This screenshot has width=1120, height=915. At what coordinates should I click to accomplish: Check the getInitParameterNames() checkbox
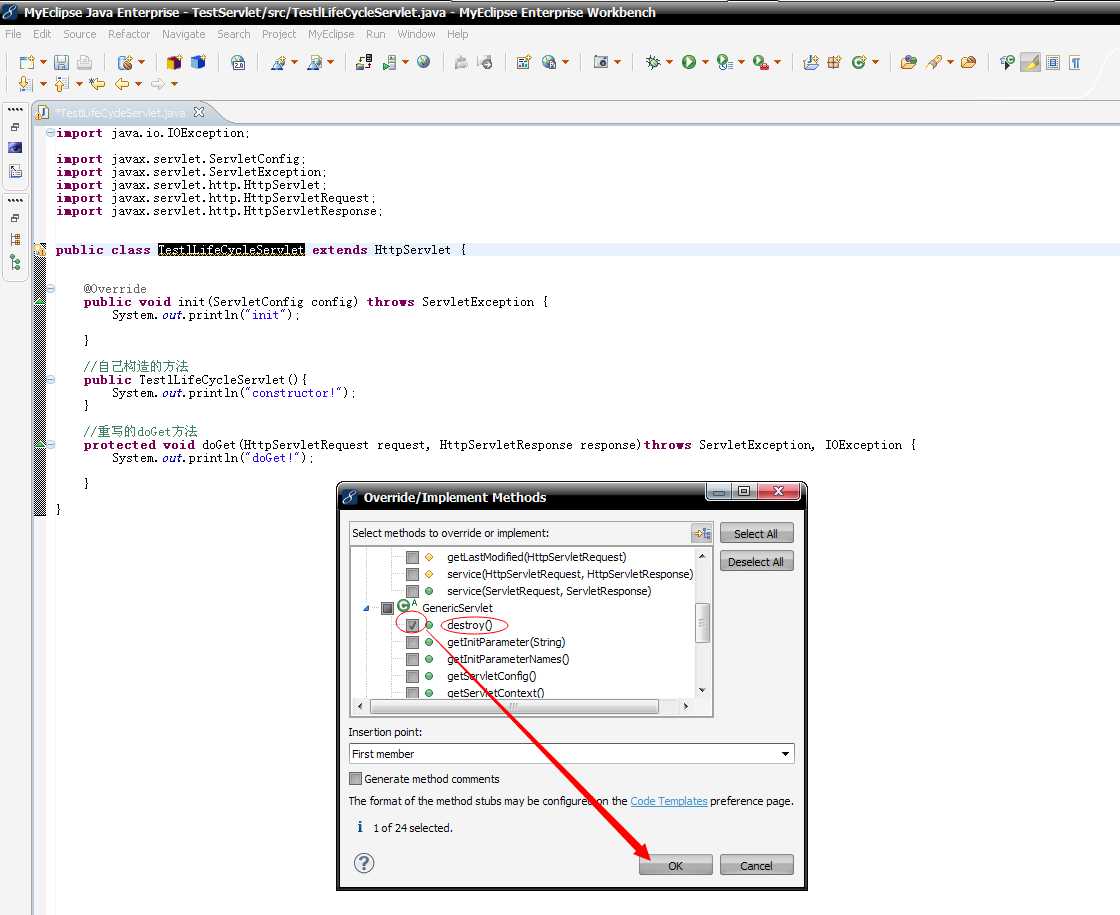(x=412, y=659)
